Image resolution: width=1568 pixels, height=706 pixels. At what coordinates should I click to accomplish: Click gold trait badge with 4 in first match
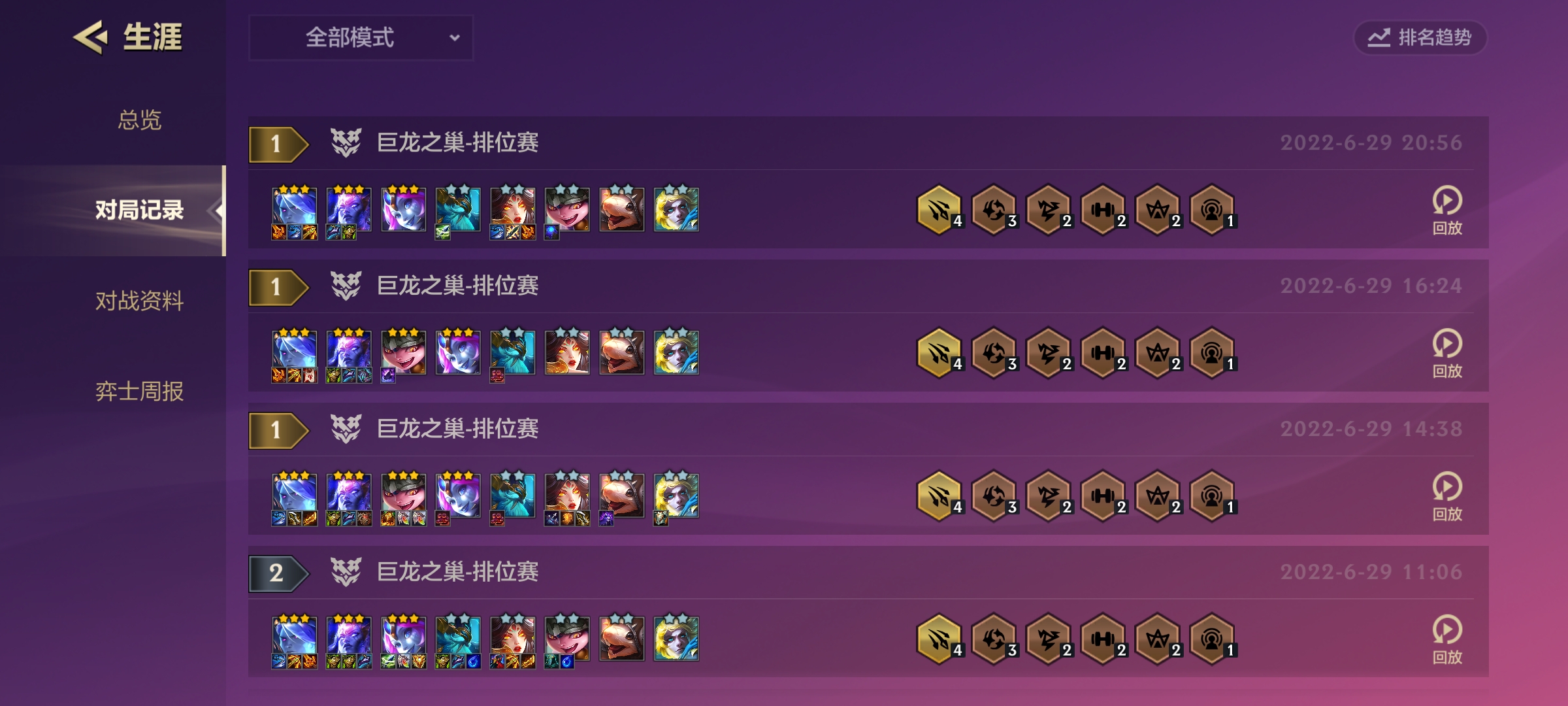[x=939, y=210]
